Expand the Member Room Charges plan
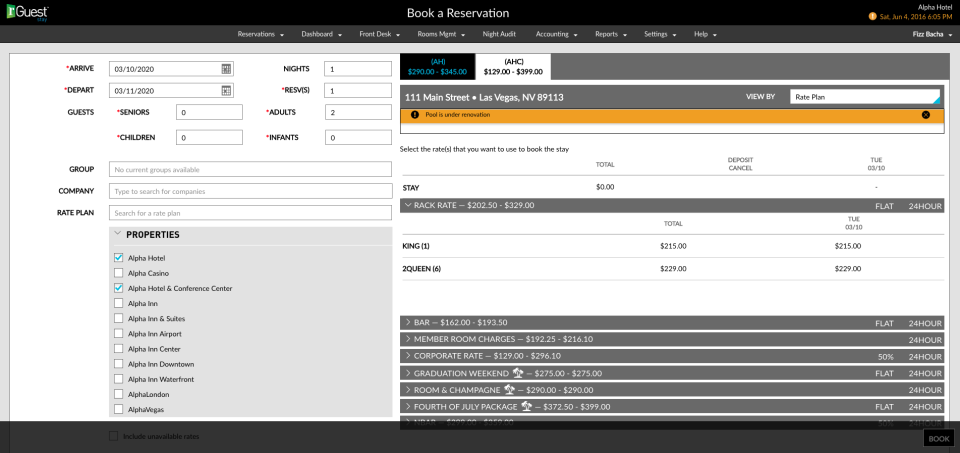 408,339
